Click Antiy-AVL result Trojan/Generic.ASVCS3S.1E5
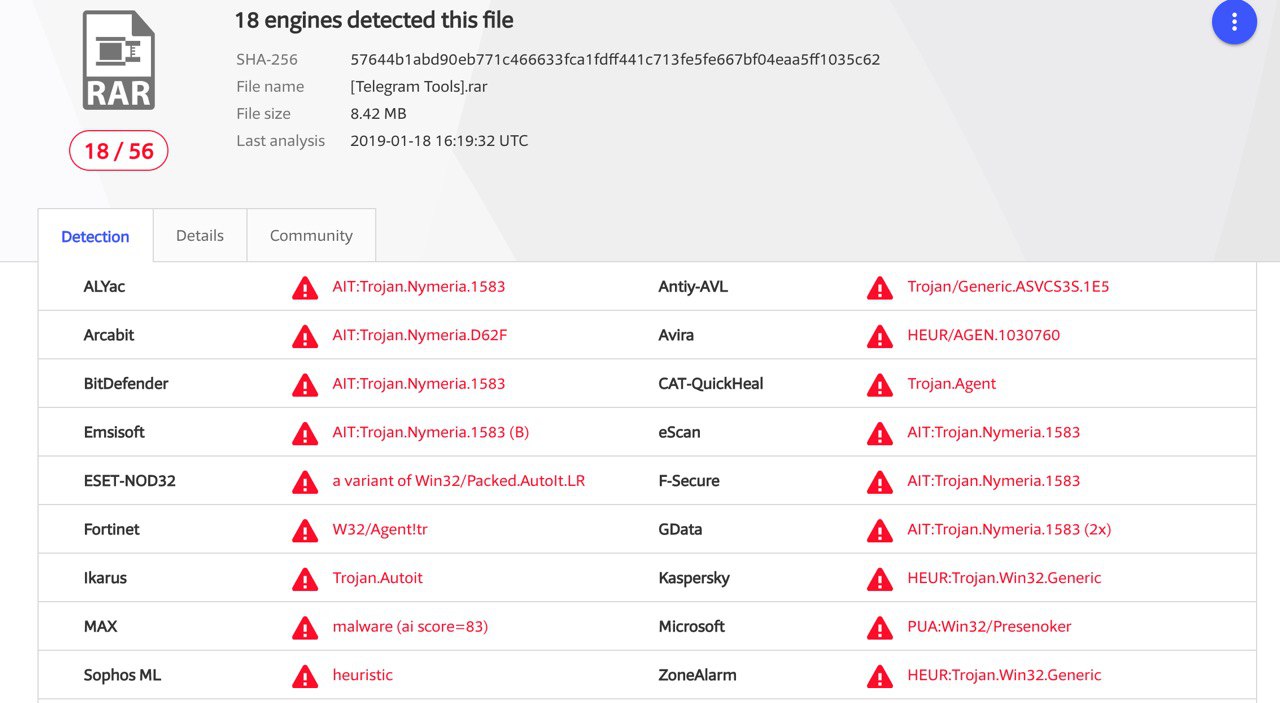The height and width of the screenshot is (703, 1280). pyautogui.click(x=1008, y=287)
